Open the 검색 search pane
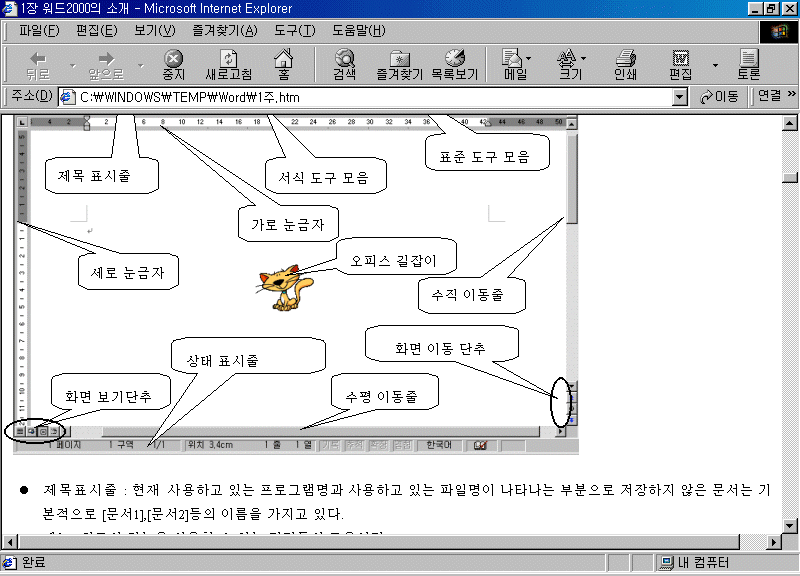 345,65
